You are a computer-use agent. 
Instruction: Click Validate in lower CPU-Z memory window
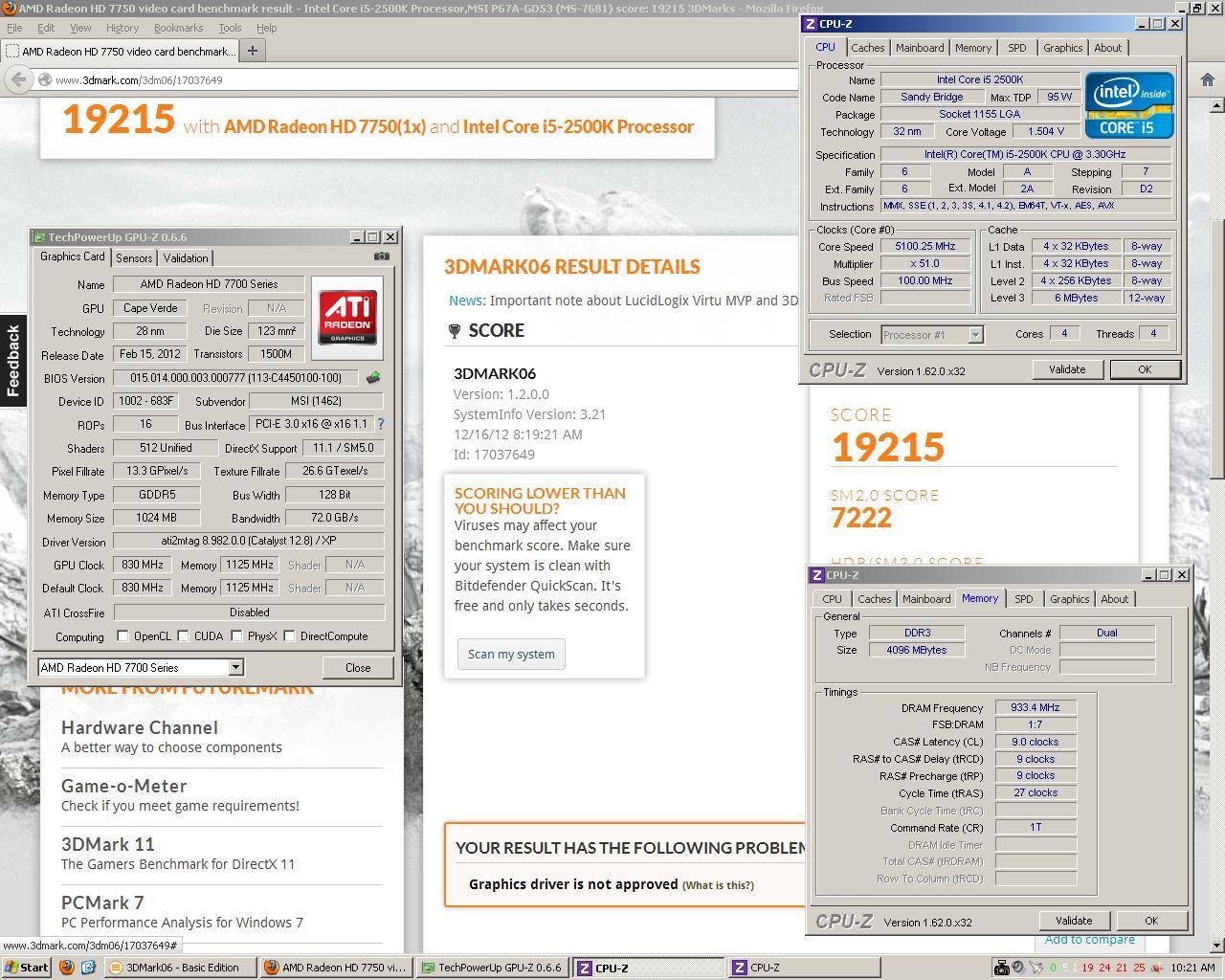(1074, 921)
